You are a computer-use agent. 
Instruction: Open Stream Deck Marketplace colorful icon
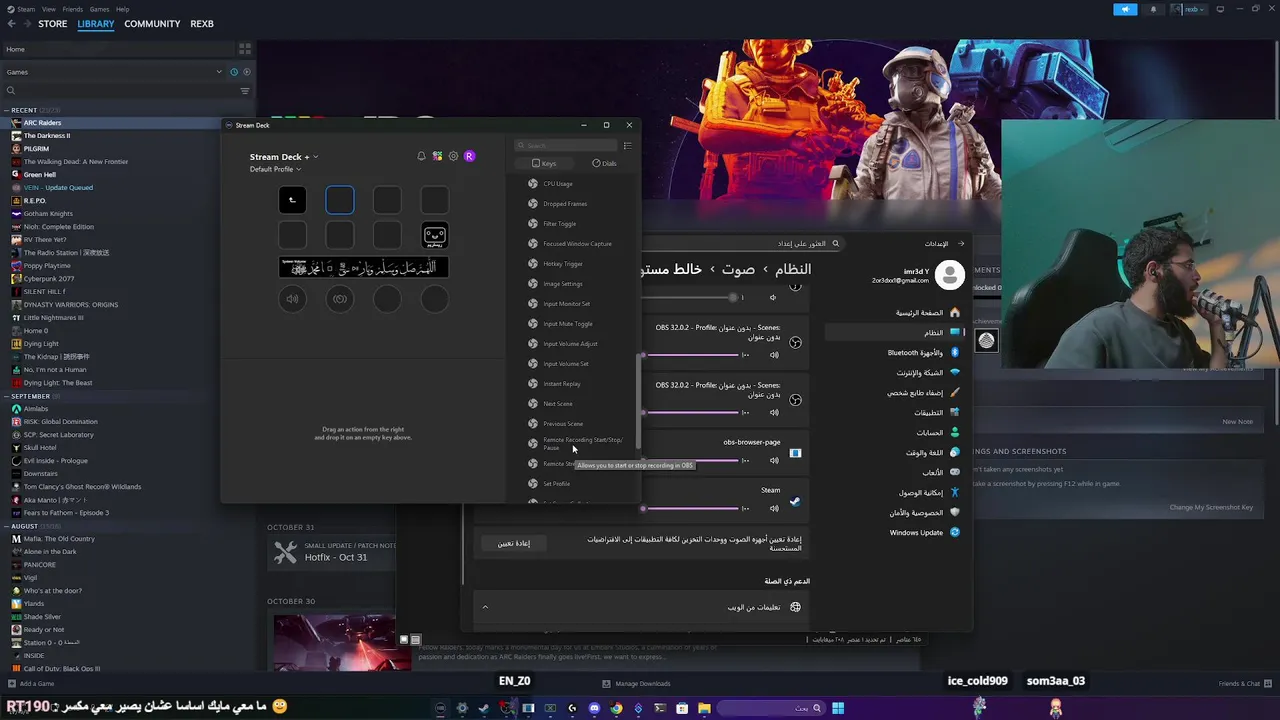[437, 156]
